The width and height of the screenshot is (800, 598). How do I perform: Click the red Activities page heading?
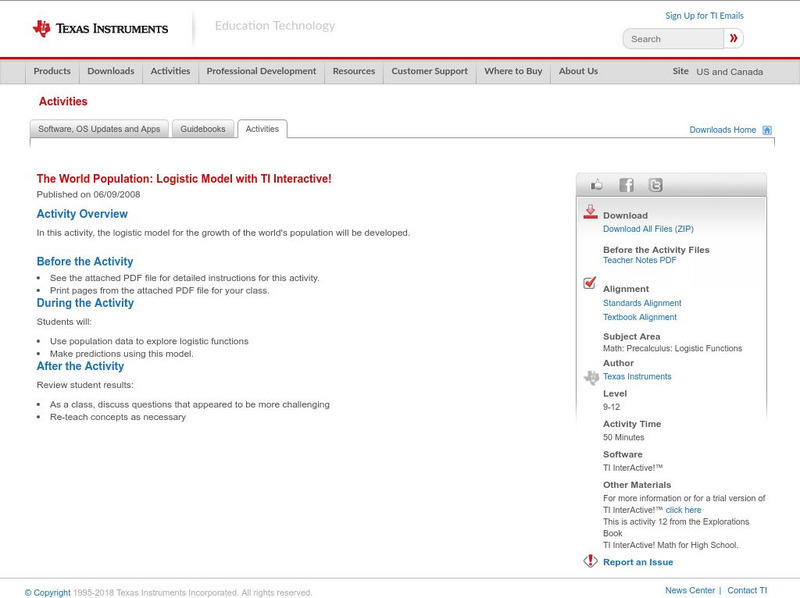(63, 102)
